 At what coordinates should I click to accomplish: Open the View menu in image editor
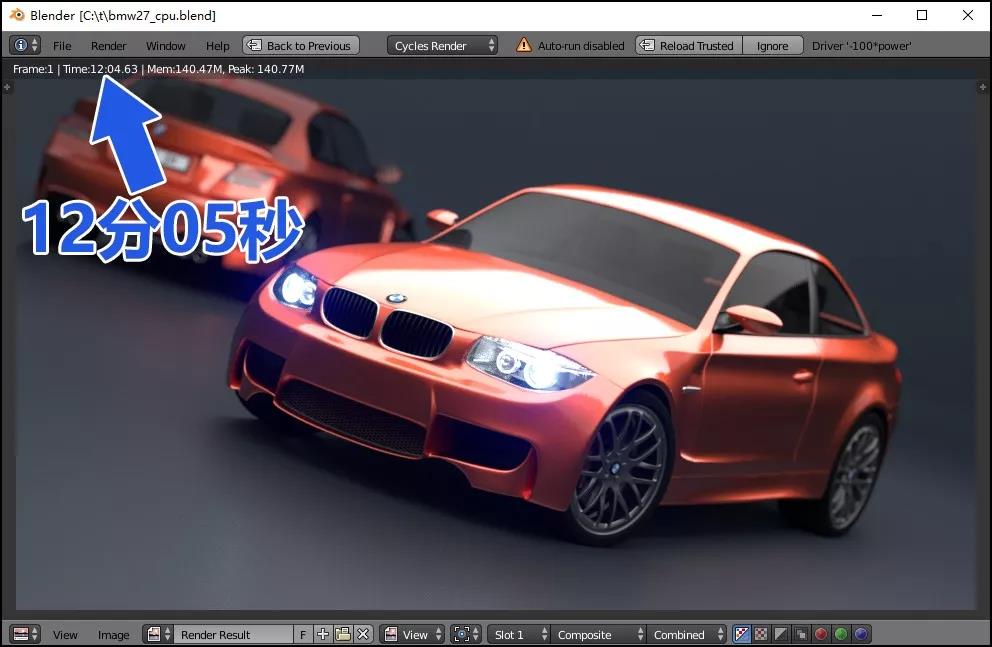[x=65, y=634]
